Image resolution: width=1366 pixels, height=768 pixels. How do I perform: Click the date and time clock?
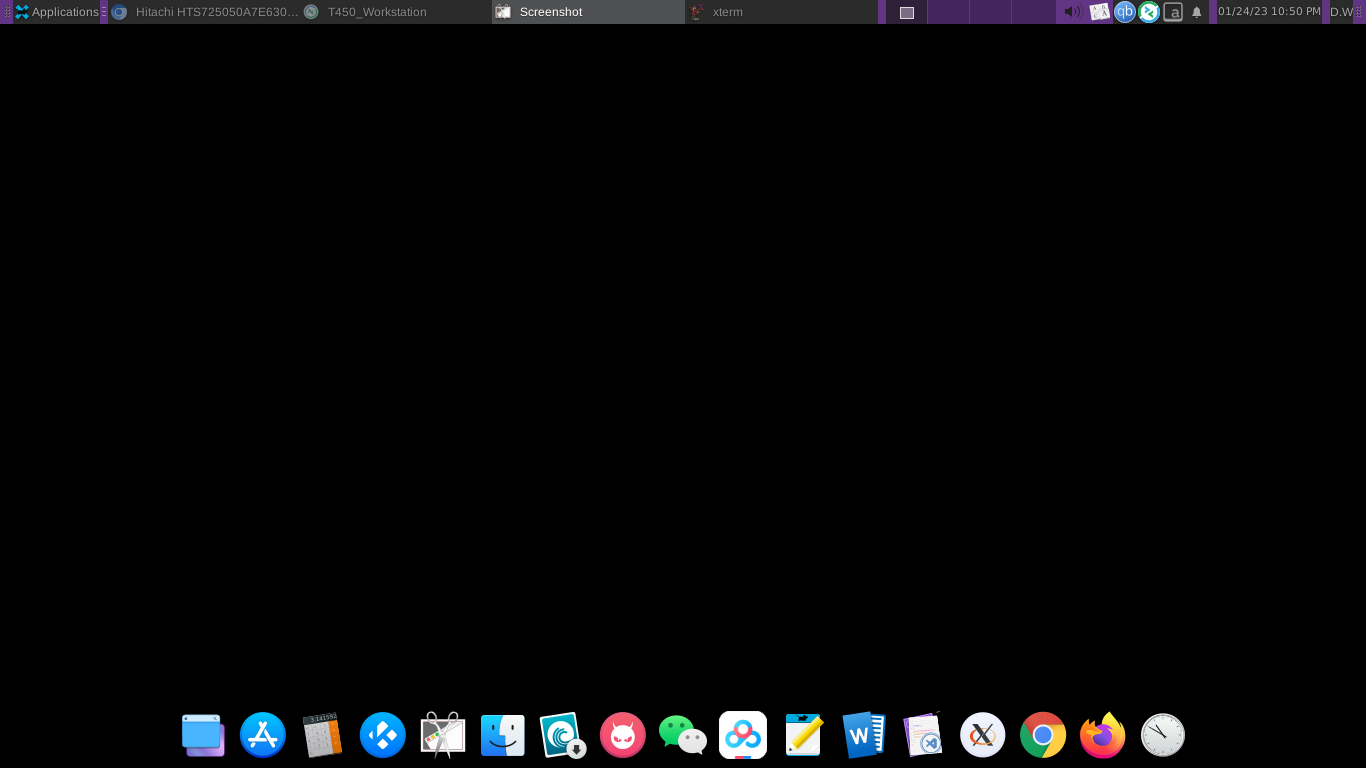(x=1268, y=12)
